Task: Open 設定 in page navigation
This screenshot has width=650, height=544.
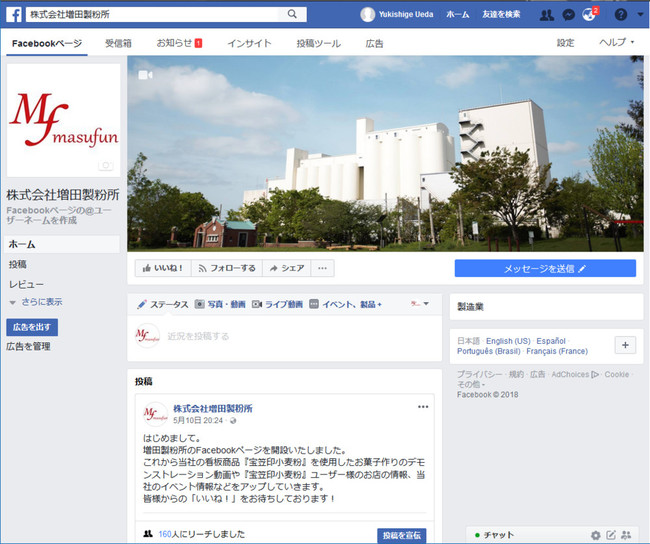Action: click(x=565, y=43)
